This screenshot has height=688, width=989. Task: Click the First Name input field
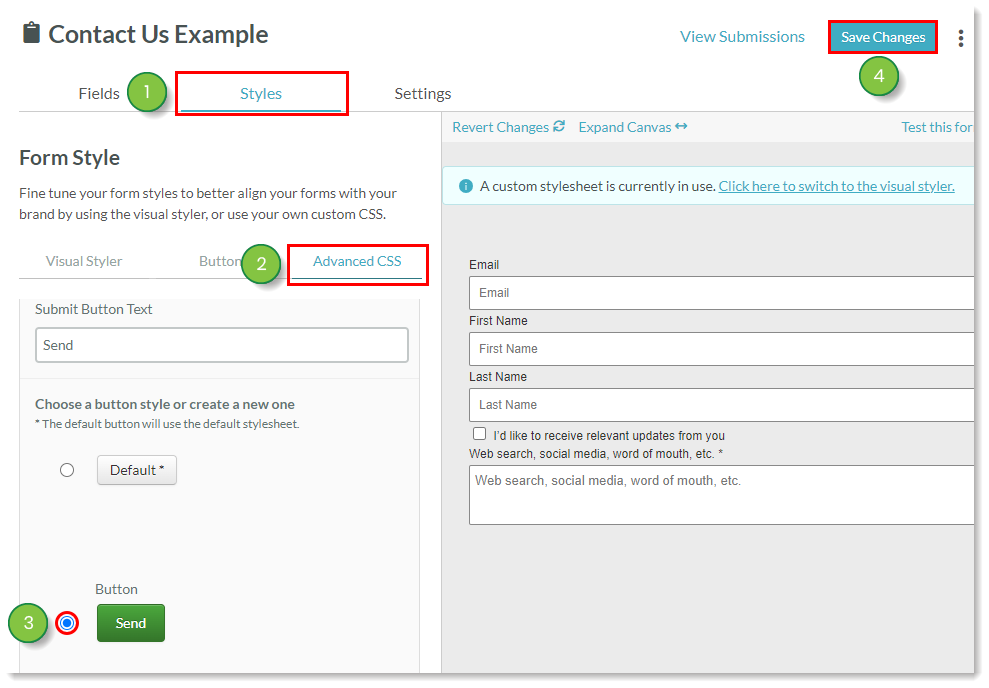(722, 349)
